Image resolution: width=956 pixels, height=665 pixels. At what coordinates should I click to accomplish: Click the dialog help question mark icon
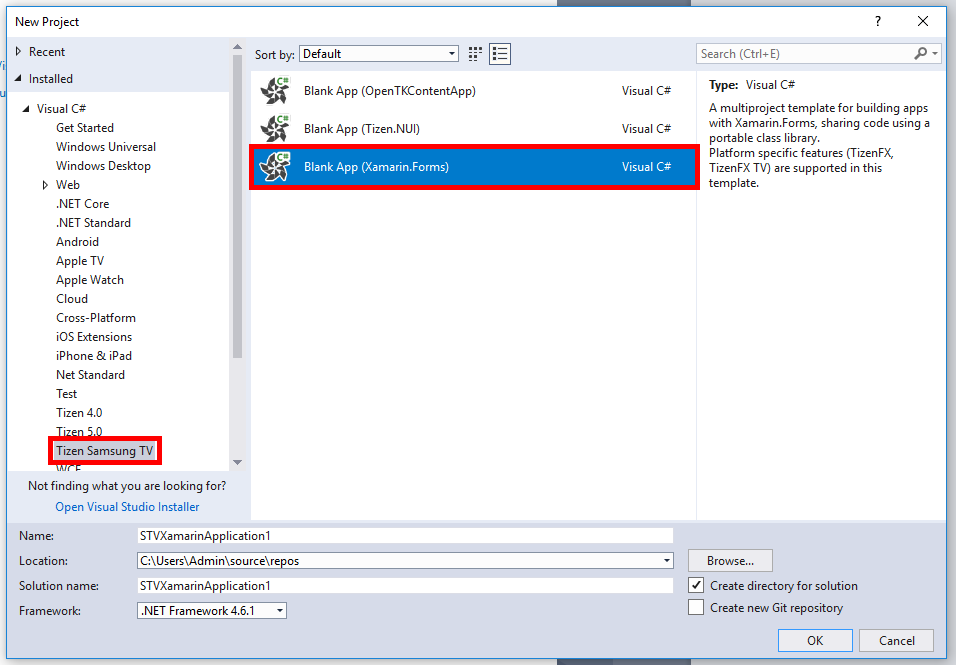[x=877, y=21]
